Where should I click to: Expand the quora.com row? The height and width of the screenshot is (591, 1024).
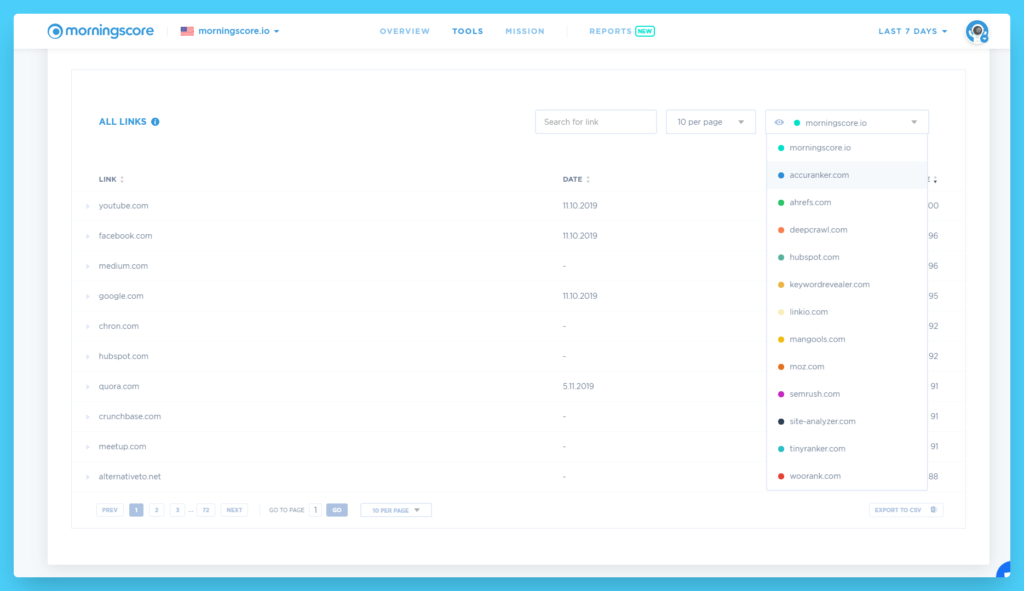click(88, 386)
